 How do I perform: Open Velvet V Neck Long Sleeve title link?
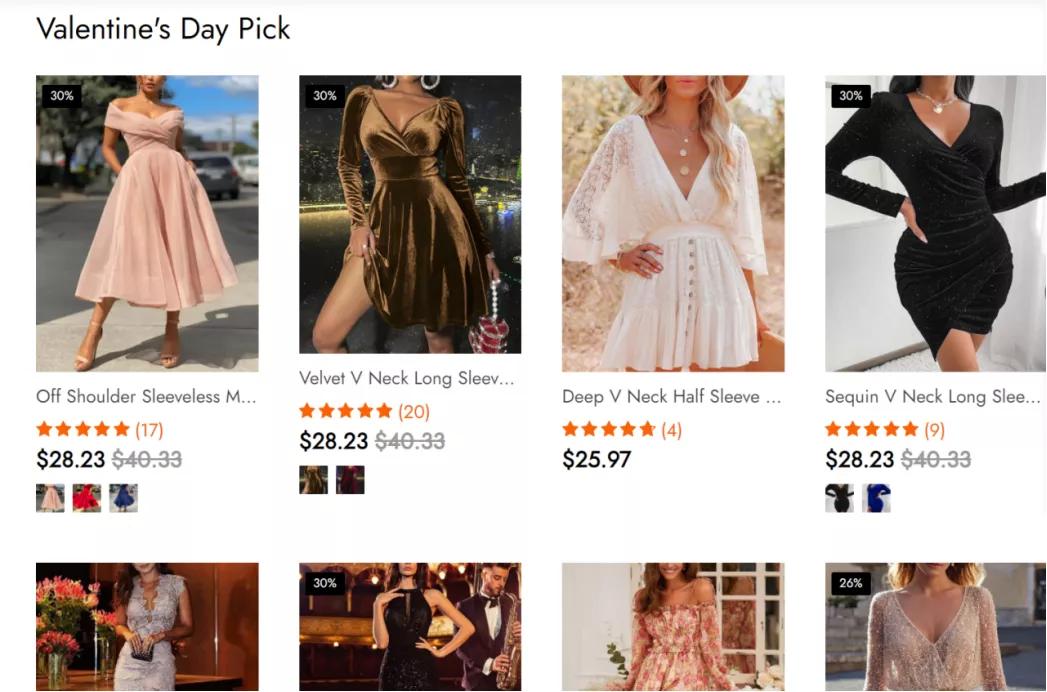pyautogui.click(x=407, y=378)
